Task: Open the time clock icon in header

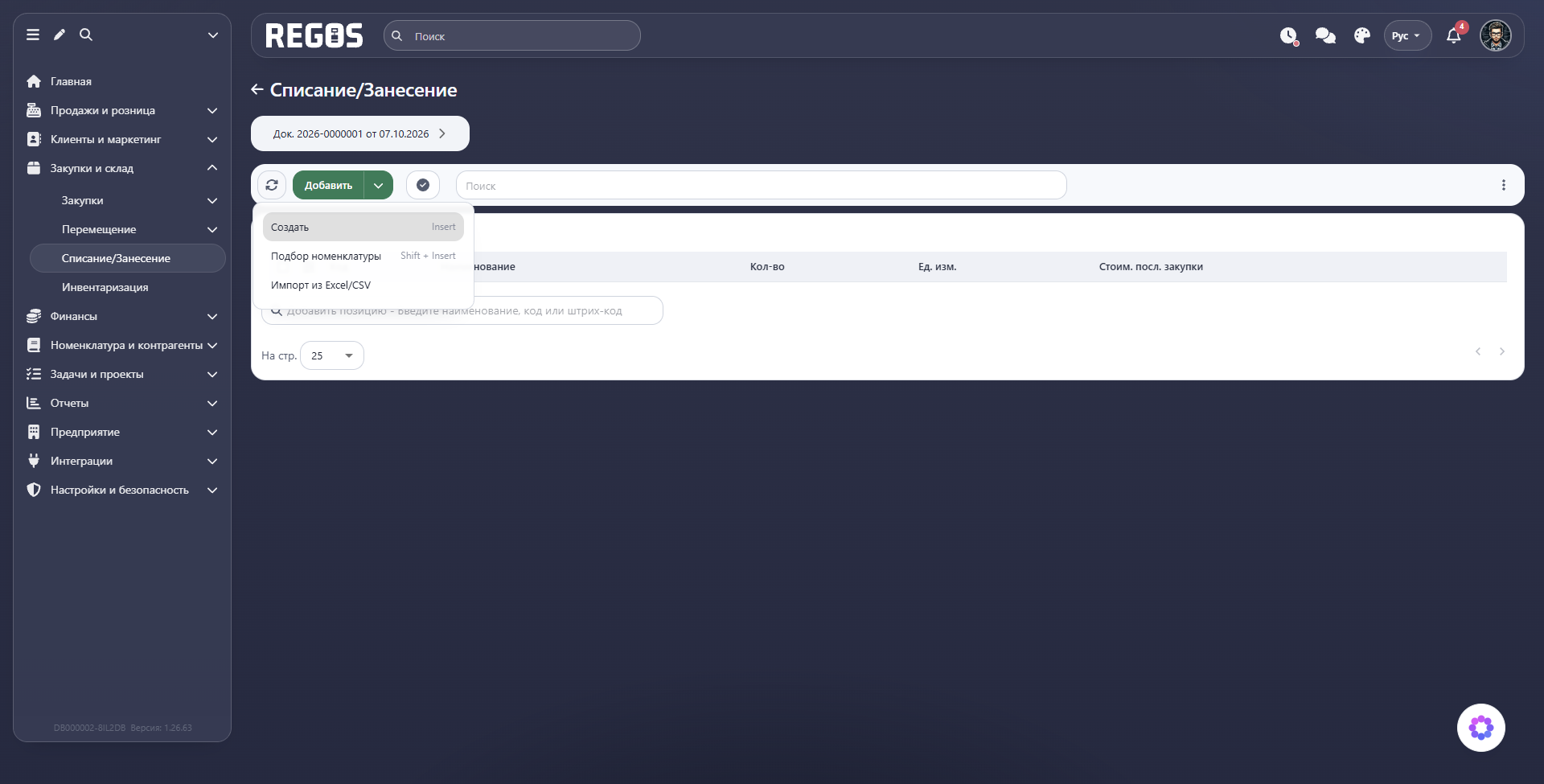Action: coord(1289,36)
